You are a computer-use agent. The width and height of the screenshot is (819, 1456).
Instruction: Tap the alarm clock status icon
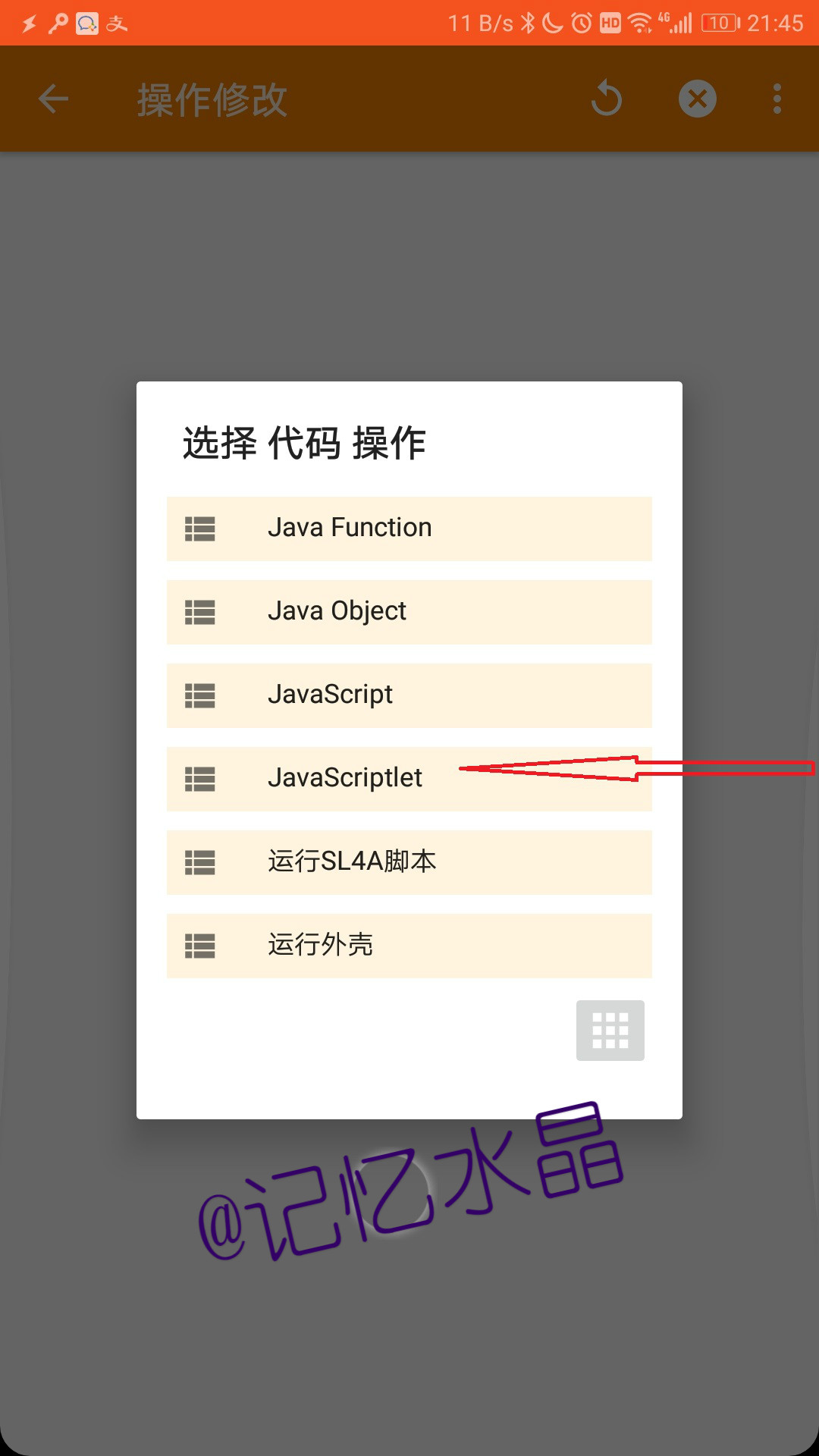(x=582, y=23)
